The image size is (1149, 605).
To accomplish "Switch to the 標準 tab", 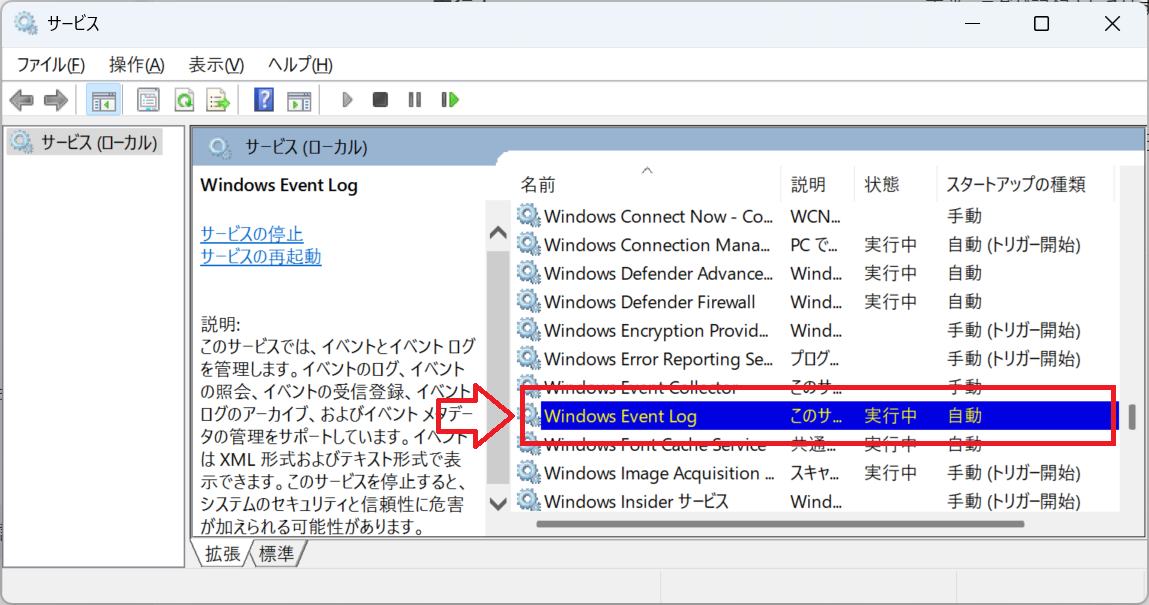I will coord(277,554).
